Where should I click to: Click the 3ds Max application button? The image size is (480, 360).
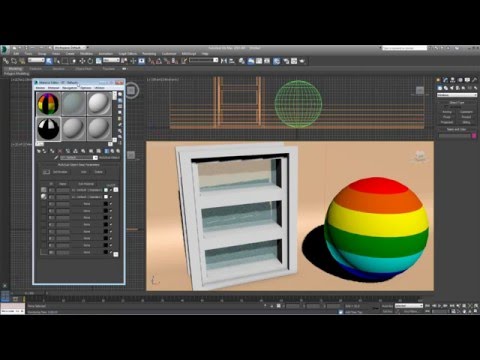point(4,49)
